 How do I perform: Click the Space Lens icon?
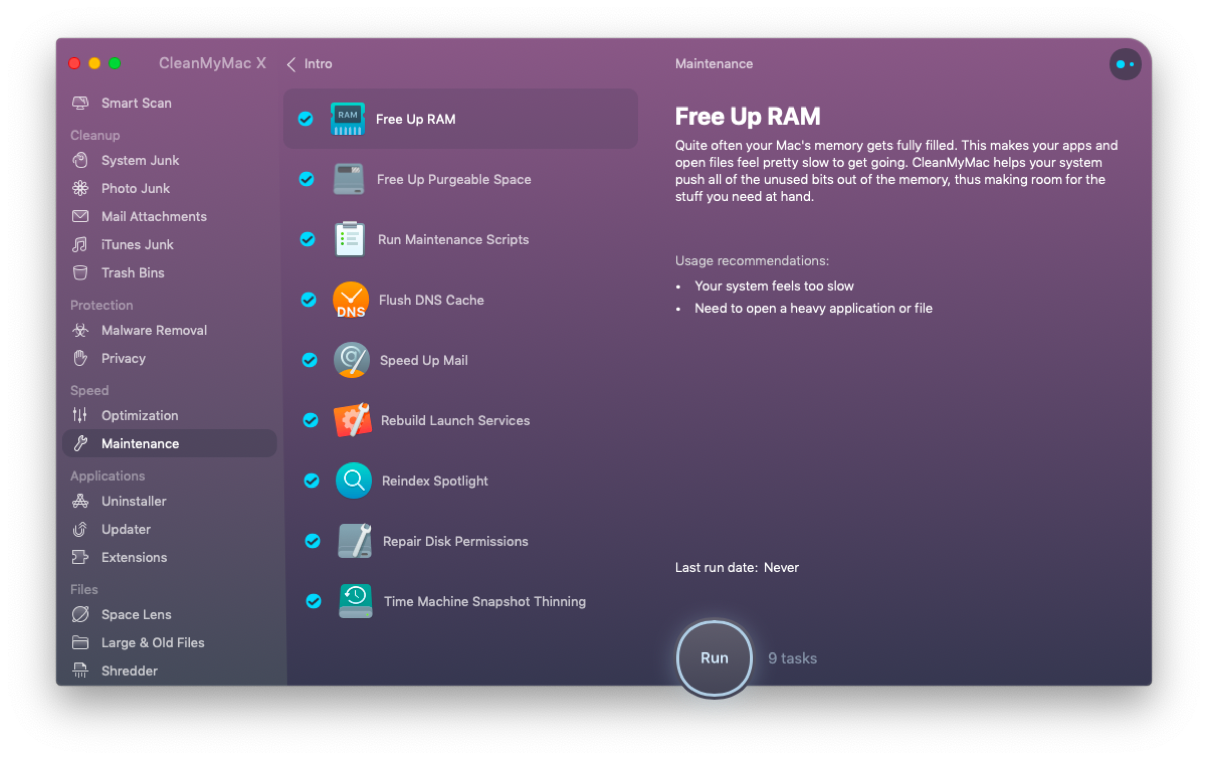[x=81, y=614]
